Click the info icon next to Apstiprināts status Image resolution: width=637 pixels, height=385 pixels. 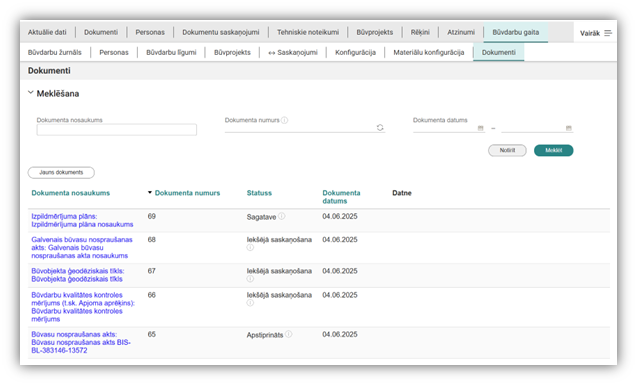coord(288,334)
